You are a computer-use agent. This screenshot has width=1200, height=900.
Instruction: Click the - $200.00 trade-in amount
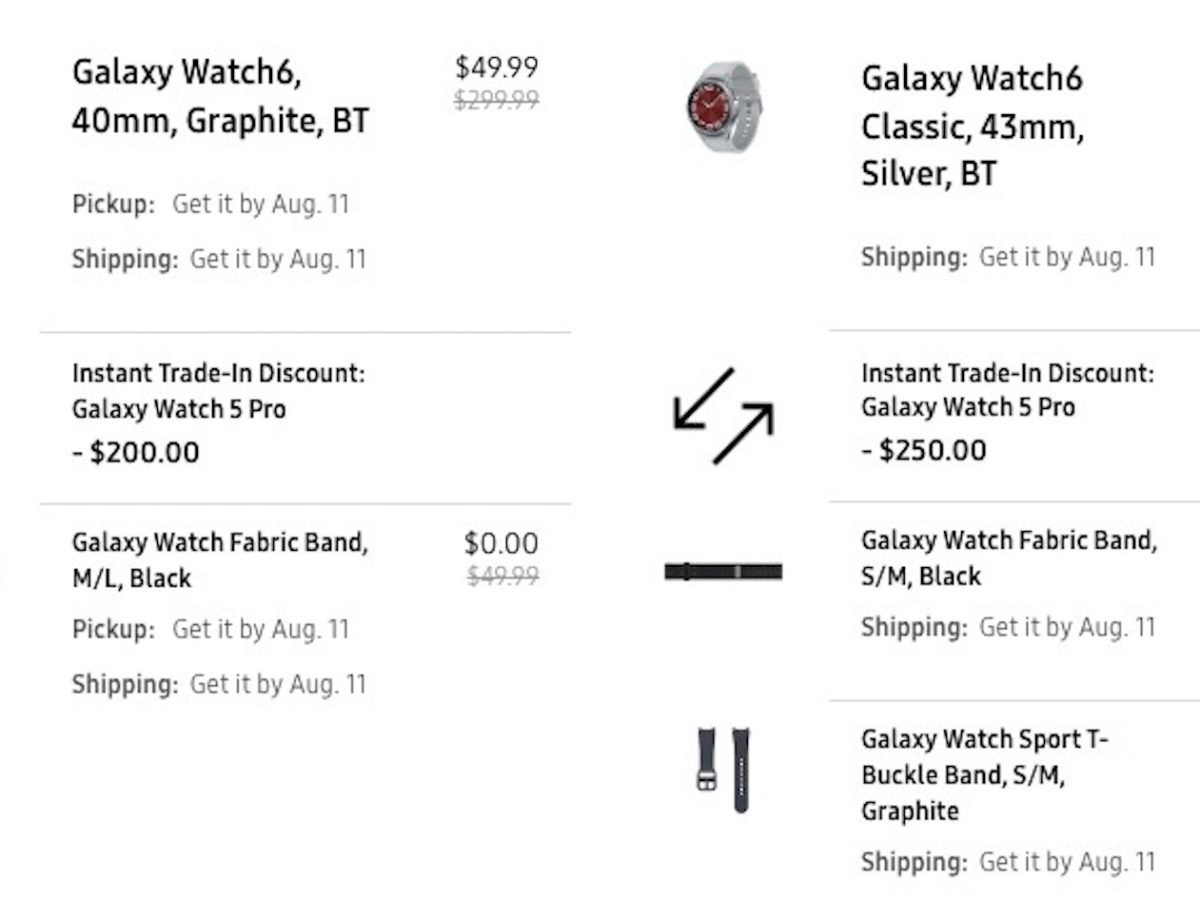(x=136, y=452)
